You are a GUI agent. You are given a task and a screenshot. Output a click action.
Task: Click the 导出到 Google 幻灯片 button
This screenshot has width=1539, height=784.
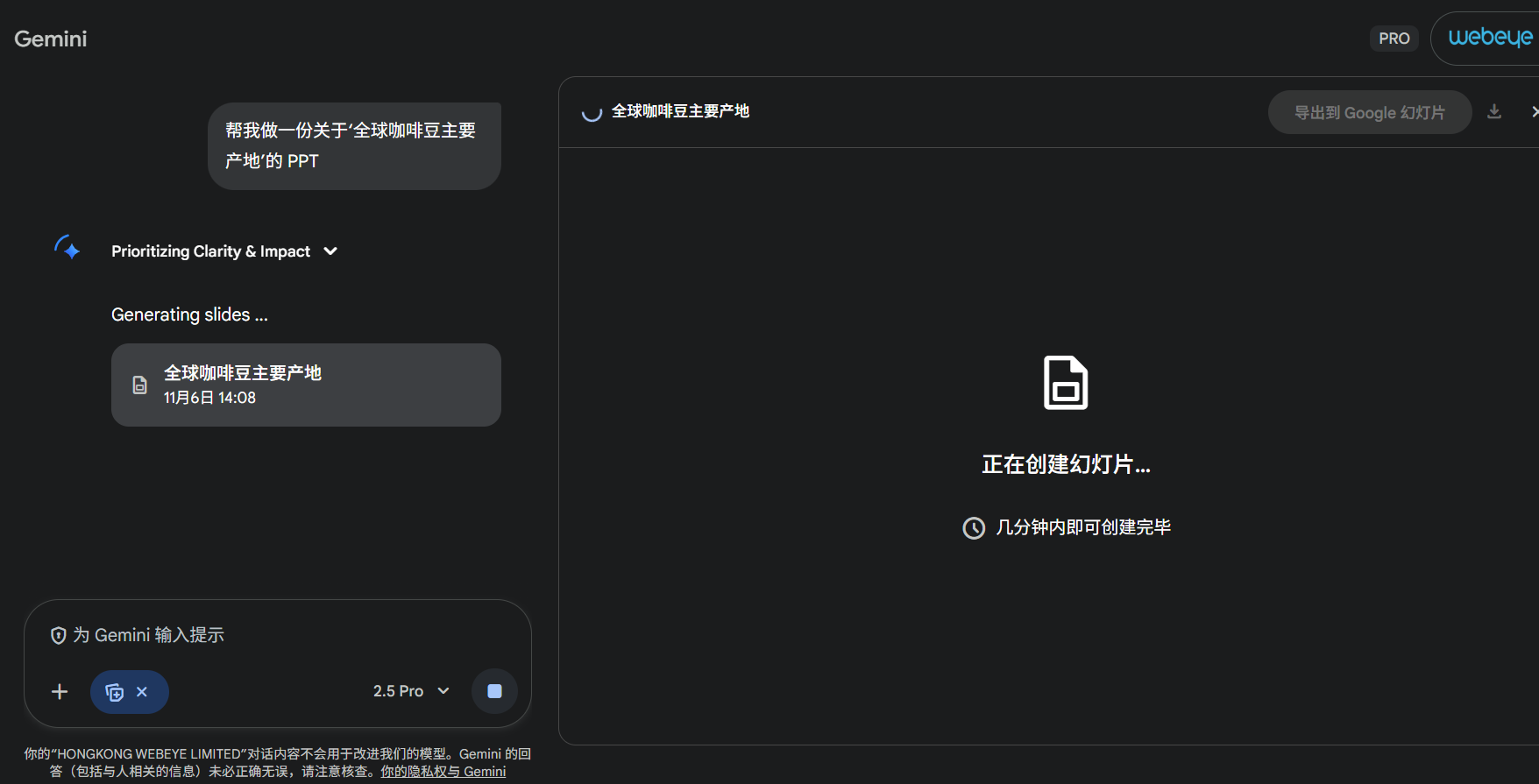coord(1369,112)
